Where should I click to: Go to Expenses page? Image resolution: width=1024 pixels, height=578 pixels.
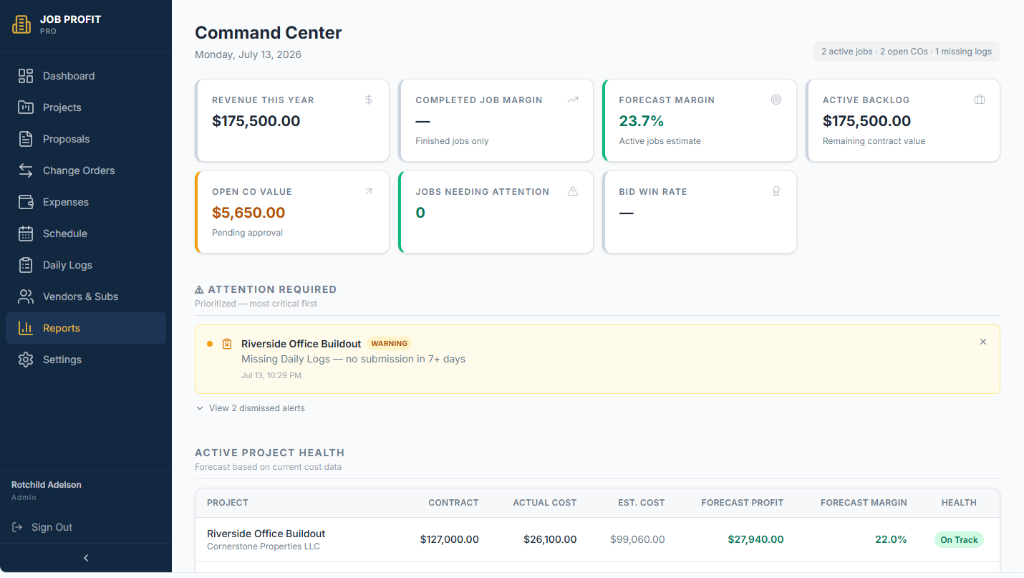pyautogui.click(x=86, y=202)
